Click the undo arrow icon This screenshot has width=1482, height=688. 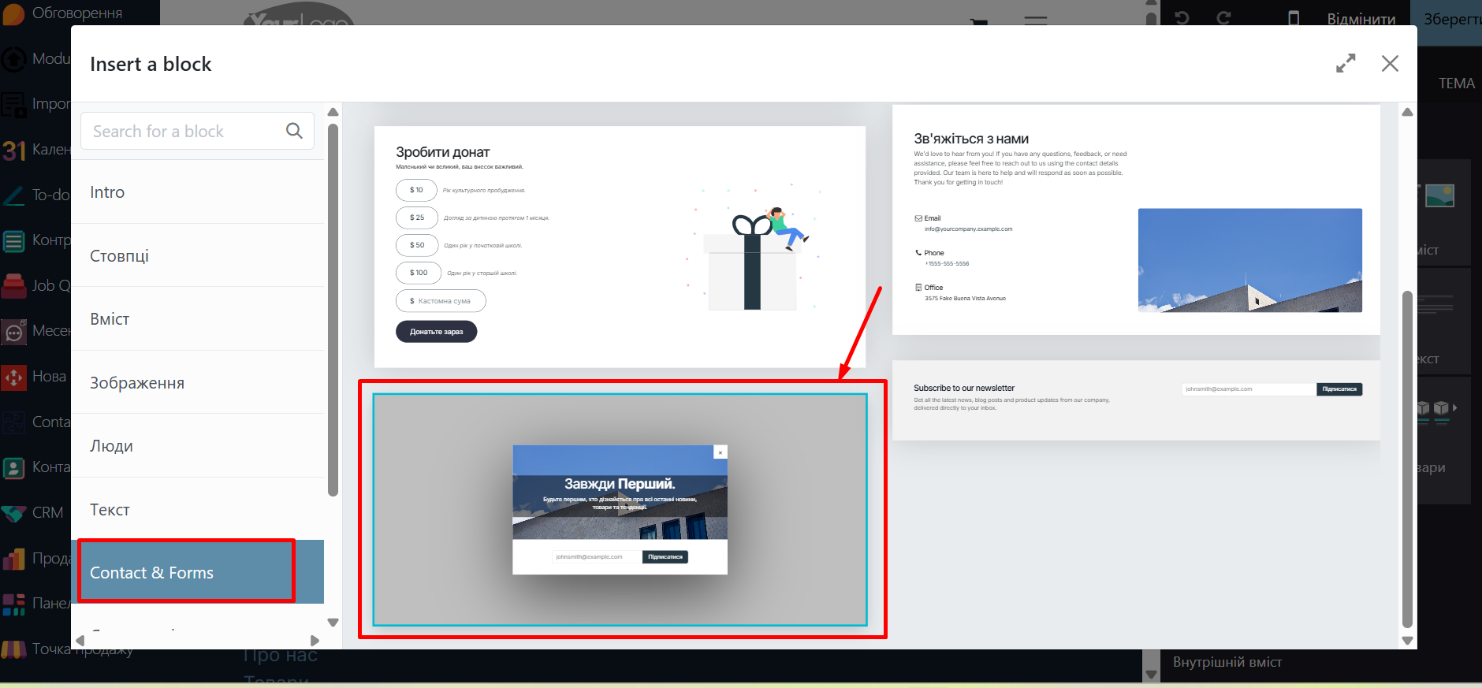[x=1182, y=18]
